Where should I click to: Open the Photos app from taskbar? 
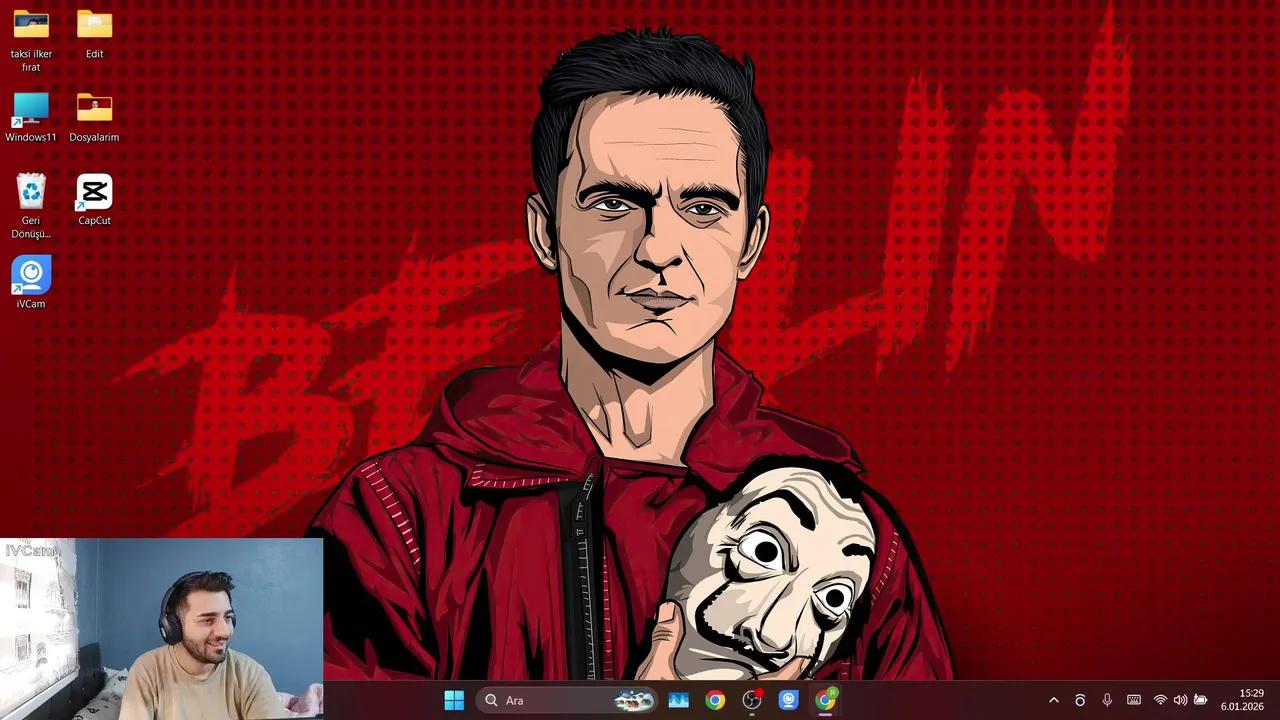[678, 700]
